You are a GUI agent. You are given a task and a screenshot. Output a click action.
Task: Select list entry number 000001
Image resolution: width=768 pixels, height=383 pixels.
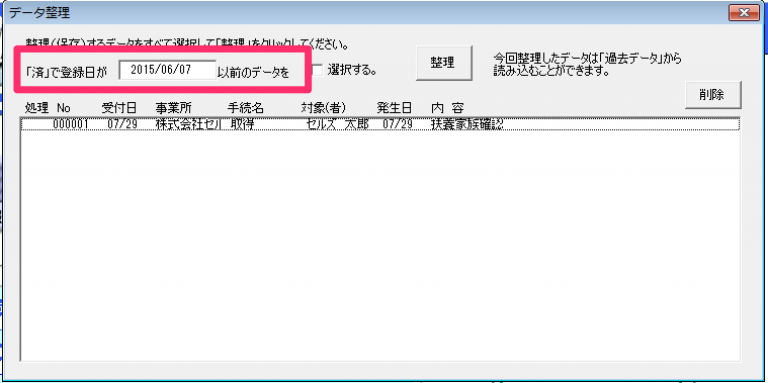pyautogui.click(x=380, y=124)
